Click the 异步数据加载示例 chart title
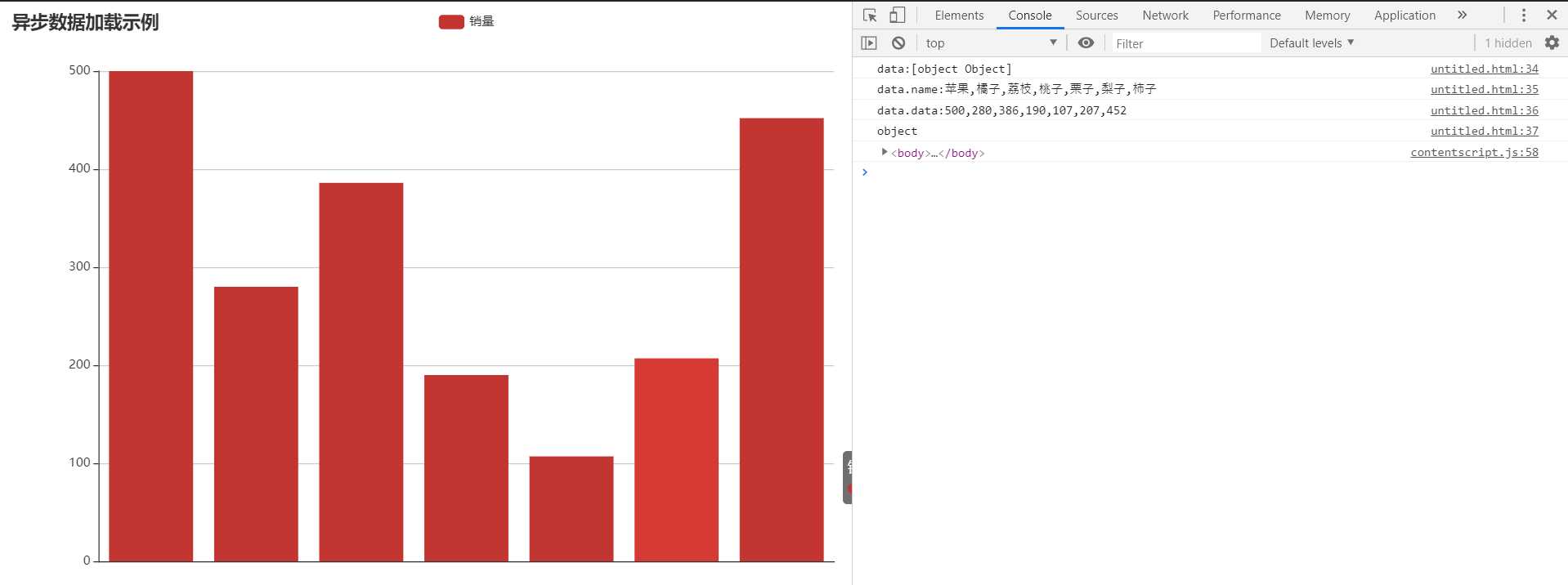 click(x=85, y=23)
